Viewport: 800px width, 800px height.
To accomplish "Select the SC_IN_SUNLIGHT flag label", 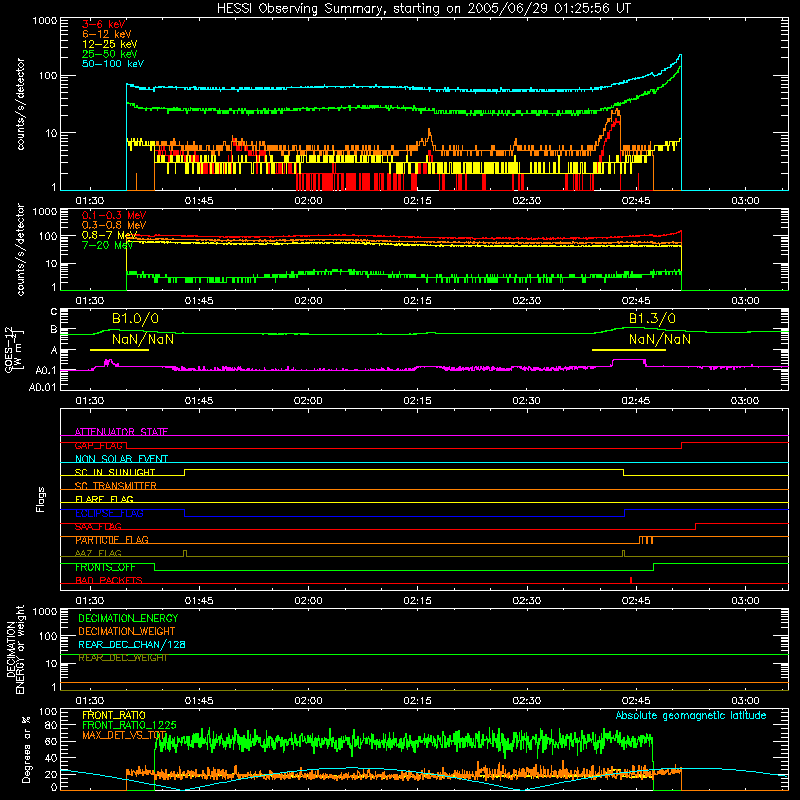I will click(x=115, y=472).
